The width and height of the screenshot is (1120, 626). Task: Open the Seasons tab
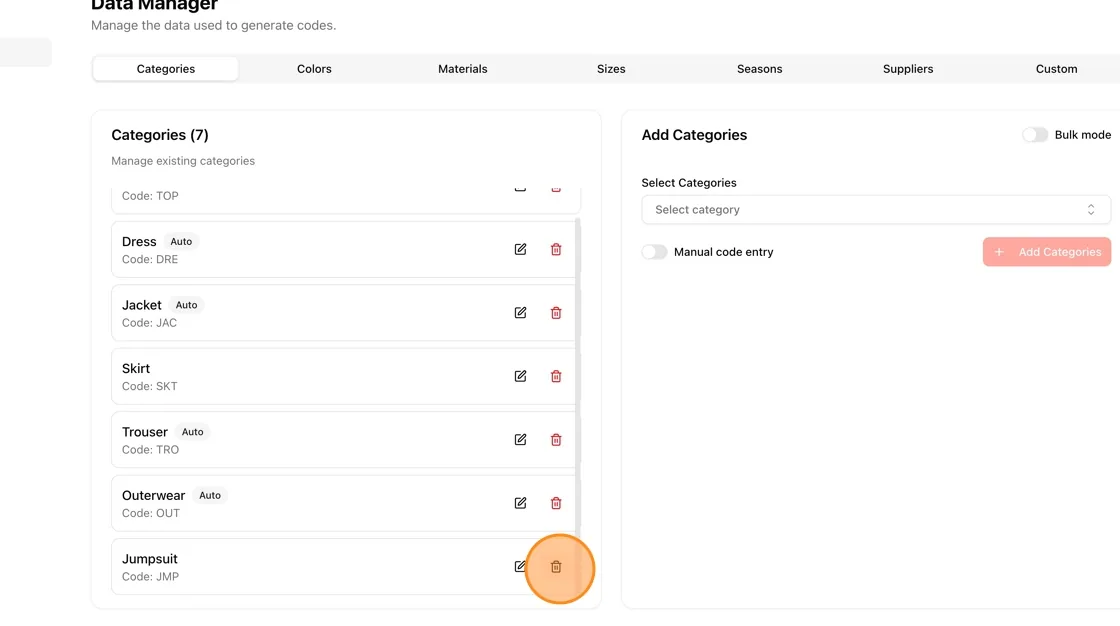point(759,69)
